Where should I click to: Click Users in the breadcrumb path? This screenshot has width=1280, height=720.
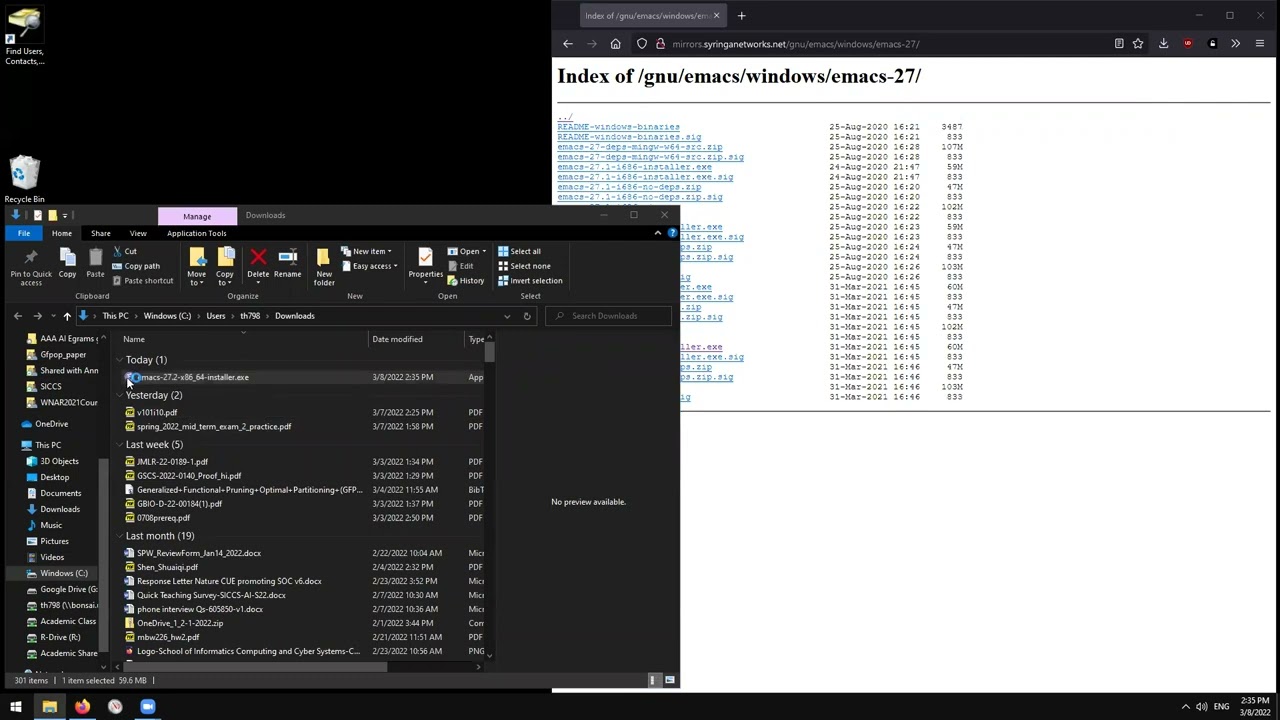click(x=216, y=316)
